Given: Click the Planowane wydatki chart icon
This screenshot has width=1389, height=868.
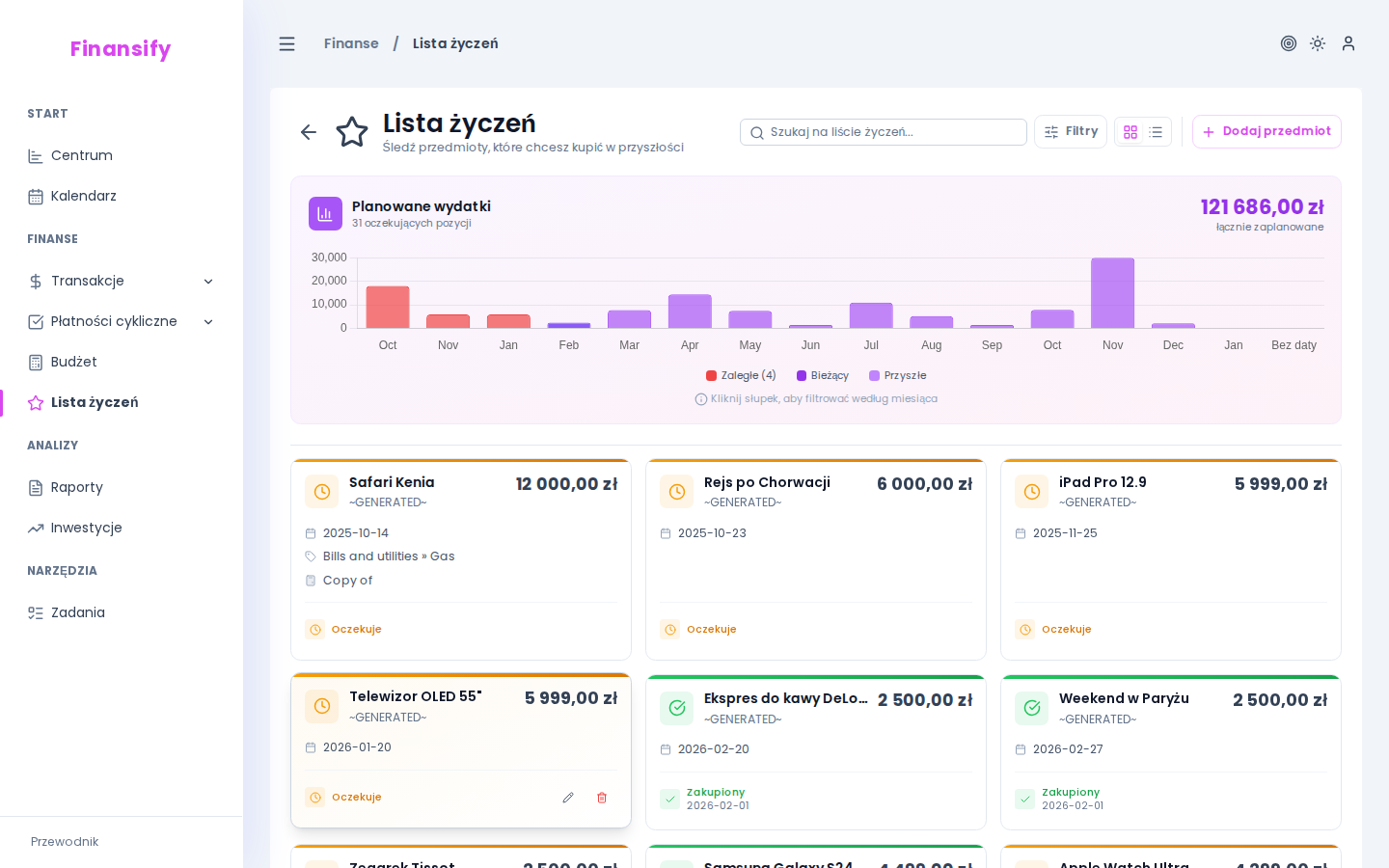Looking at the screenshot, I should tap(325, 214).
